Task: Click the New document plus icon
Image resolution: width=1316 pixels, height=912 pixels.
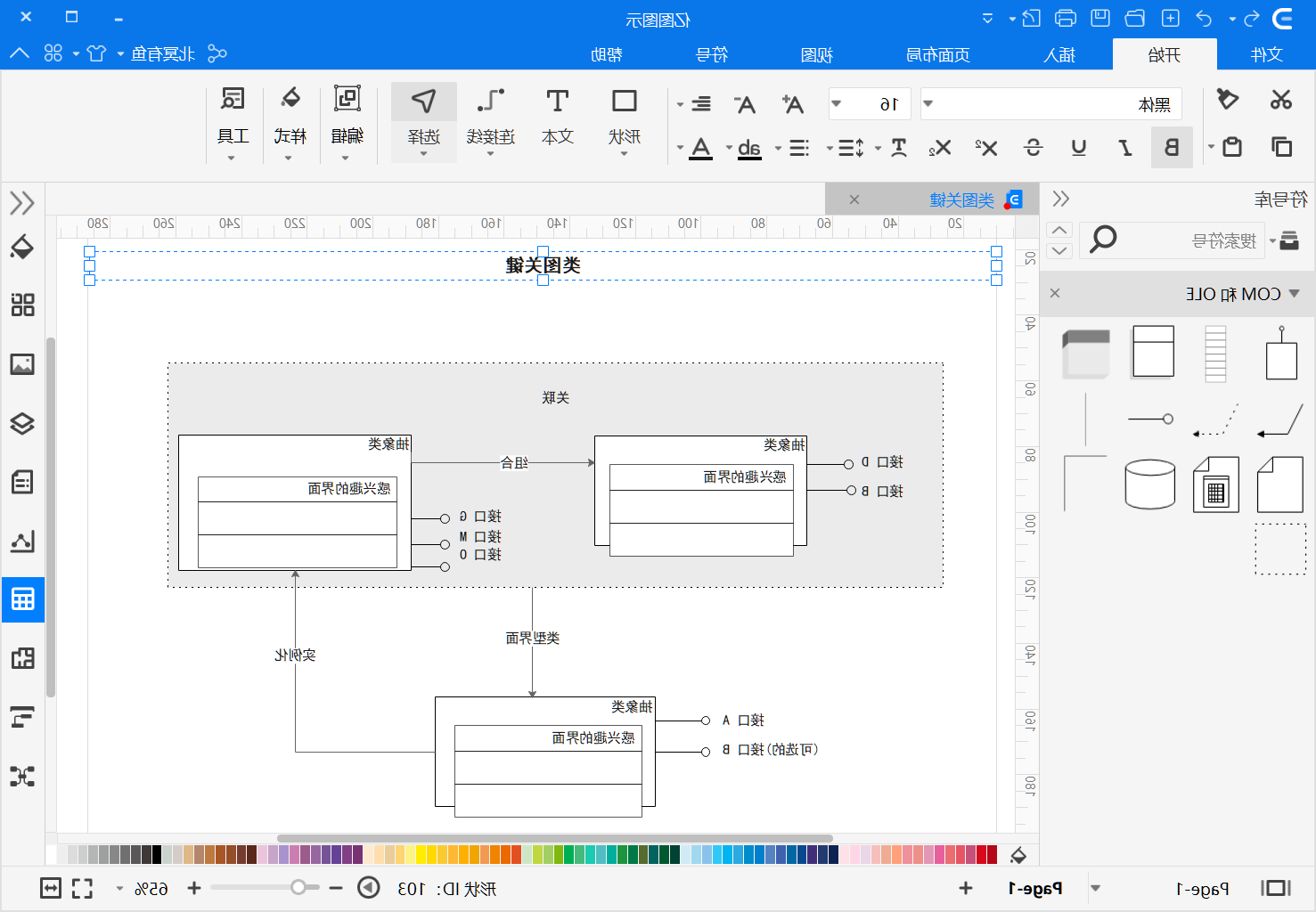Action: 1171,19
